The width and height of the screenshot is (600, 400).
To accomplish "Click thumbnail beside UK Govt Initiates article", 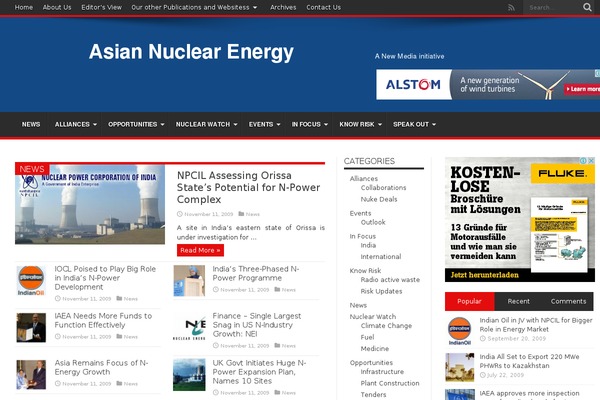I will click(x=189, y=374).
